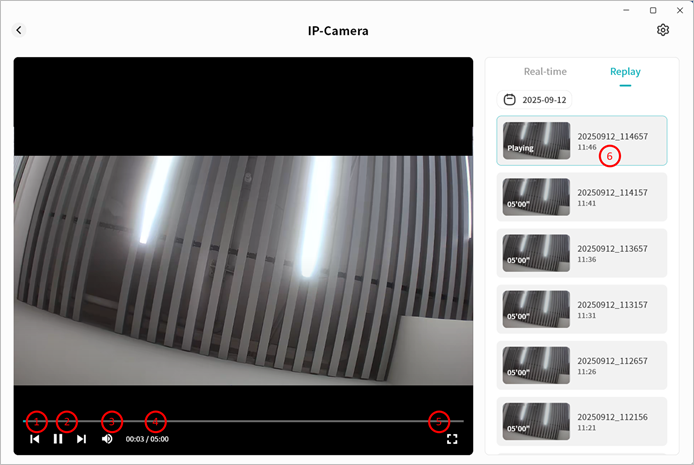Select recording 20250912_114657
694x465 pixels.
[582, 141]
